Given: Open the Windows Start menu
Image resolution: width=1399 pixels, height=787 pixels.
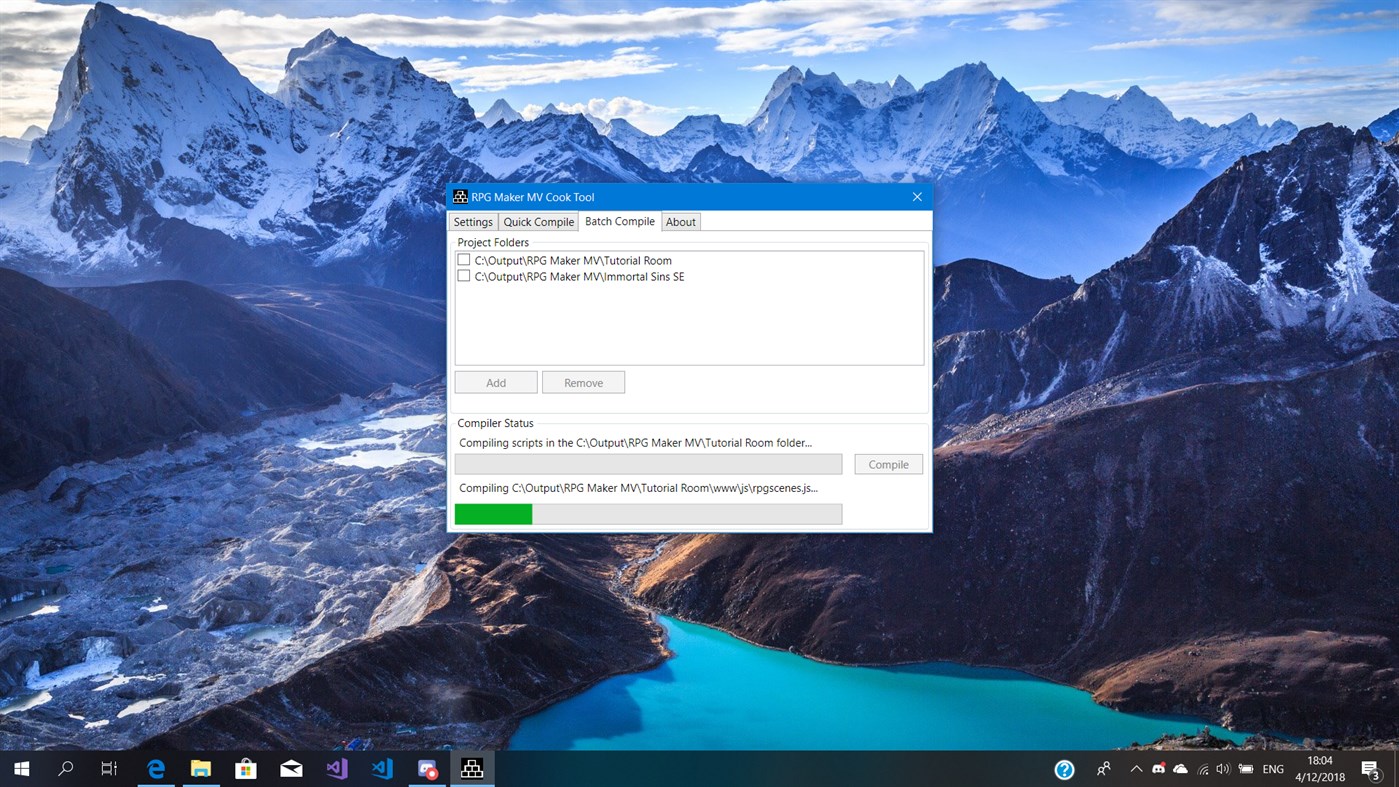Looking at the screenshot, I should (21, 769).
